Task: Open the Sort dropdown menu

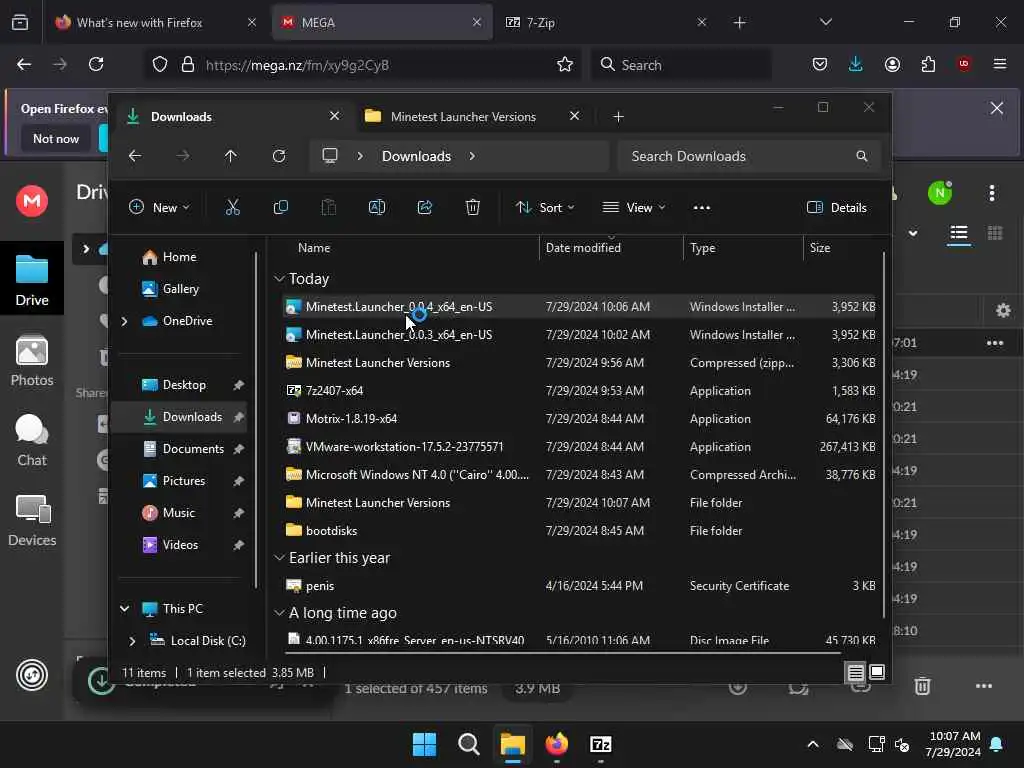Action: coord(545,208)
